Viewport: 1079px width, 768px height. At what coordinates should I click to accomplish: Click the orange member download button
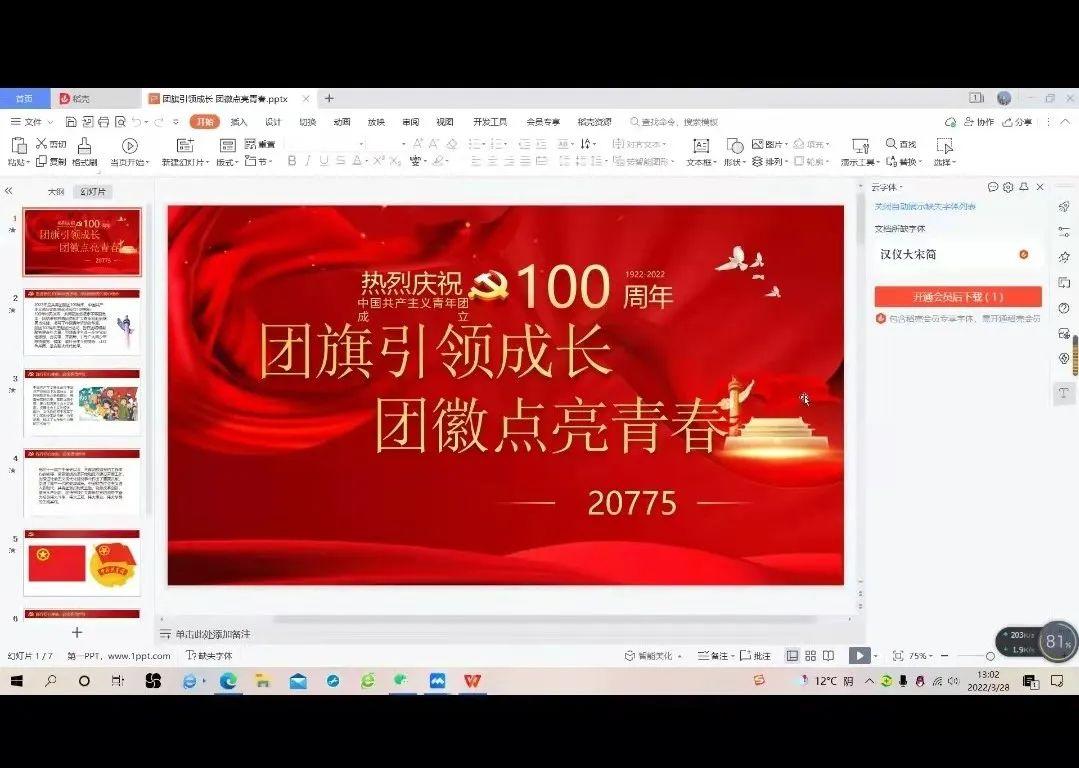(957, 297)
